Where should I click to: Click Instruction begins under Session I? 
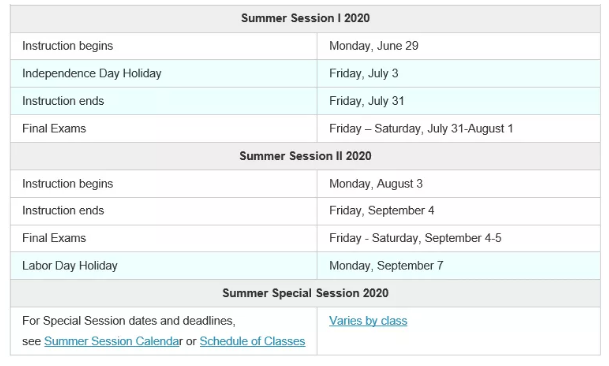(x=68, y=46)
